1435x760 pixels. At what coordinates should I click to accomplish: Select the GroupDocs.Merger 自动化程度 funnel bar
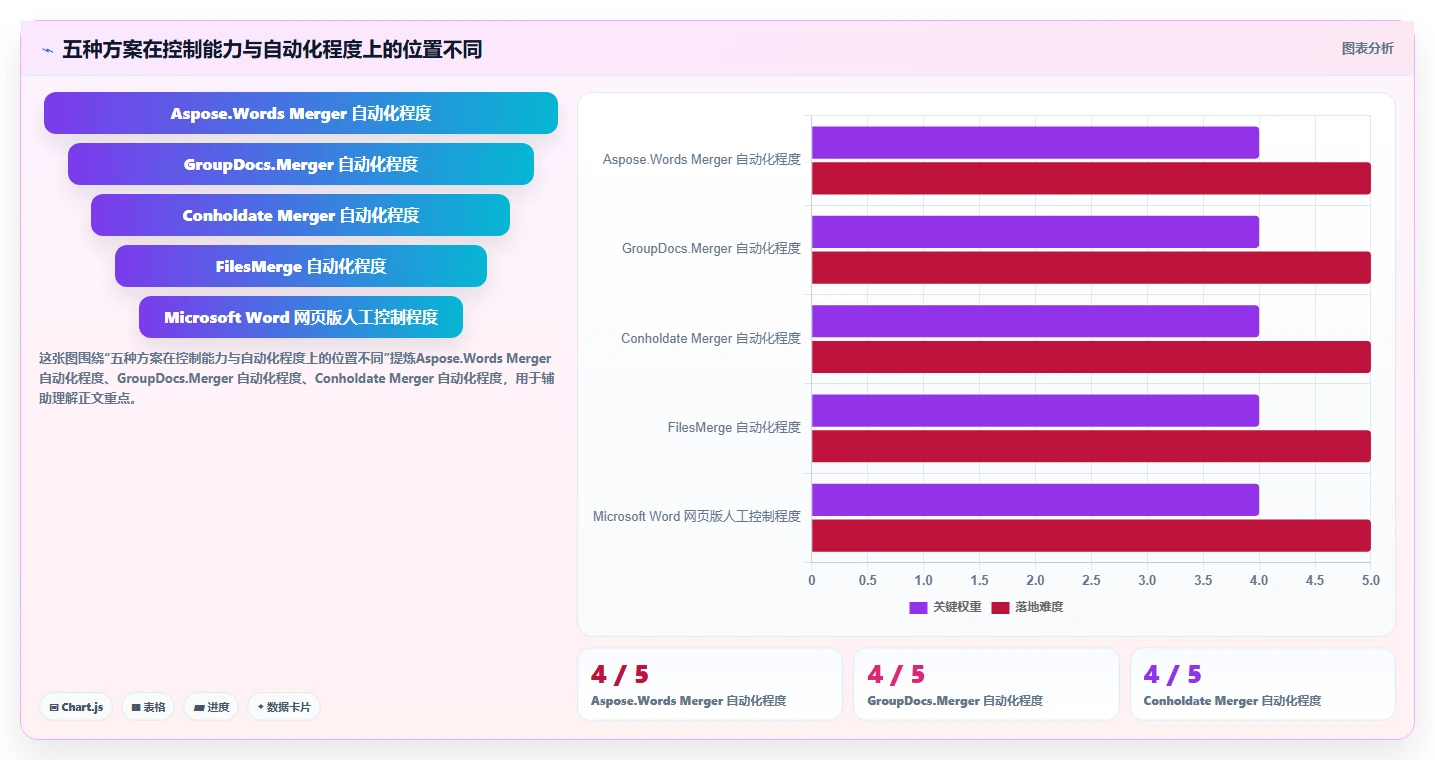pos(301,164)
